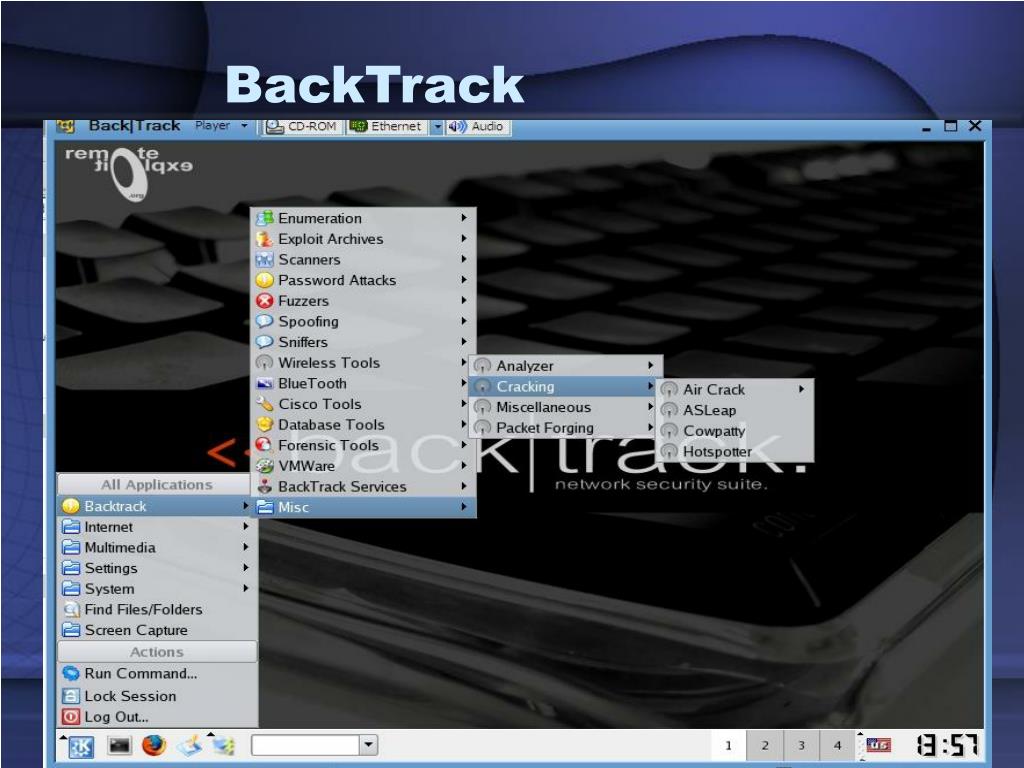Toggle the Ethernet device in VMware toolbar
Image resolution: width=1024 pixels, height=768 pixels.
(386, 127)
